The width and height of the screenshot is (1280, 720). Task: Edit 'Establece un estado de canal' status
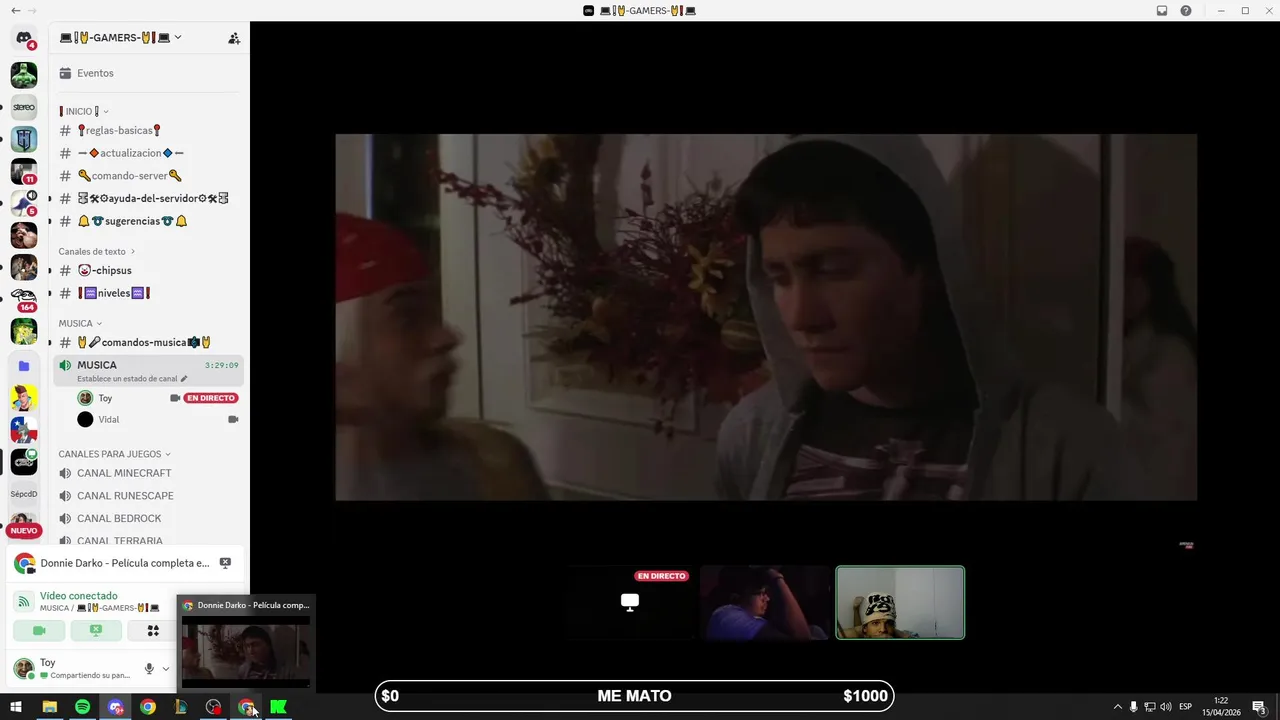coord(131,379)
